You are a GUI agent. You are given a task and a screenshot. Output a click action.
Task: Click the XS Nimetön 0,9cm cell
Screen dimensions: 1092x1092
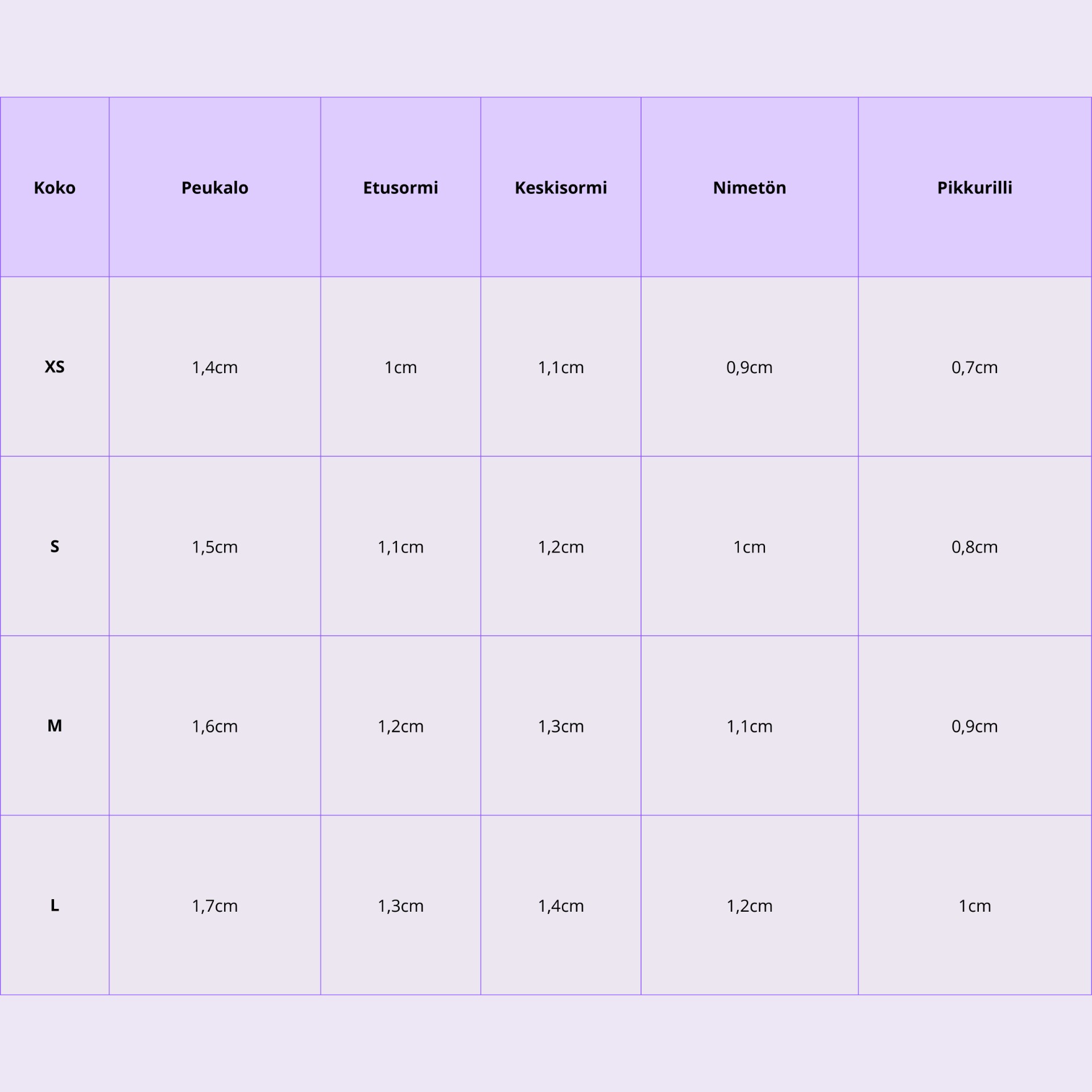coord(750,367)
